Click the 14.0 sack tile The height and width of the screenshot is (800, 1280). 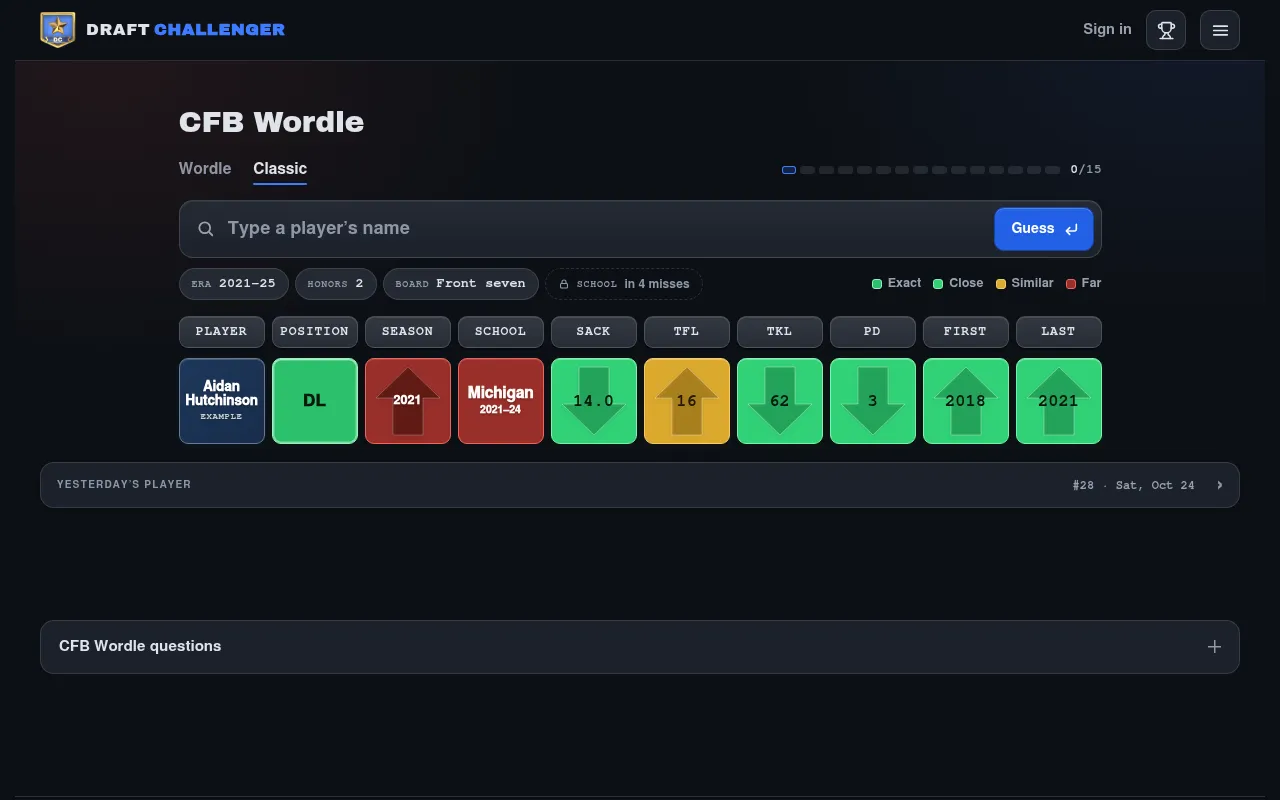594,401
